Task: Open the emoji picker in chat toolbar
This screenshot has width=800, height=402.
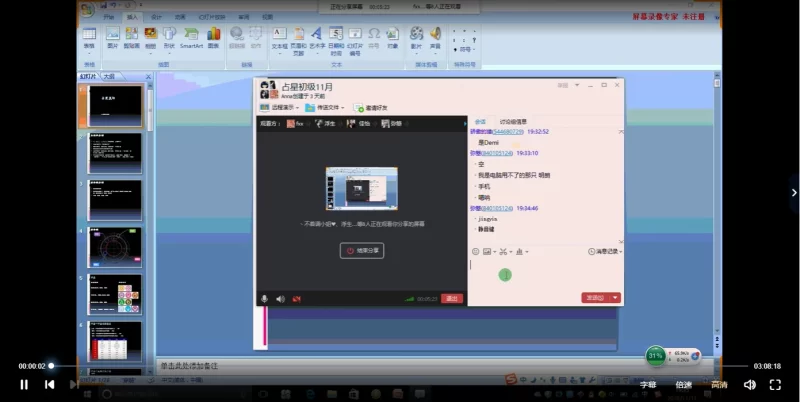Action: coord(475,251)
